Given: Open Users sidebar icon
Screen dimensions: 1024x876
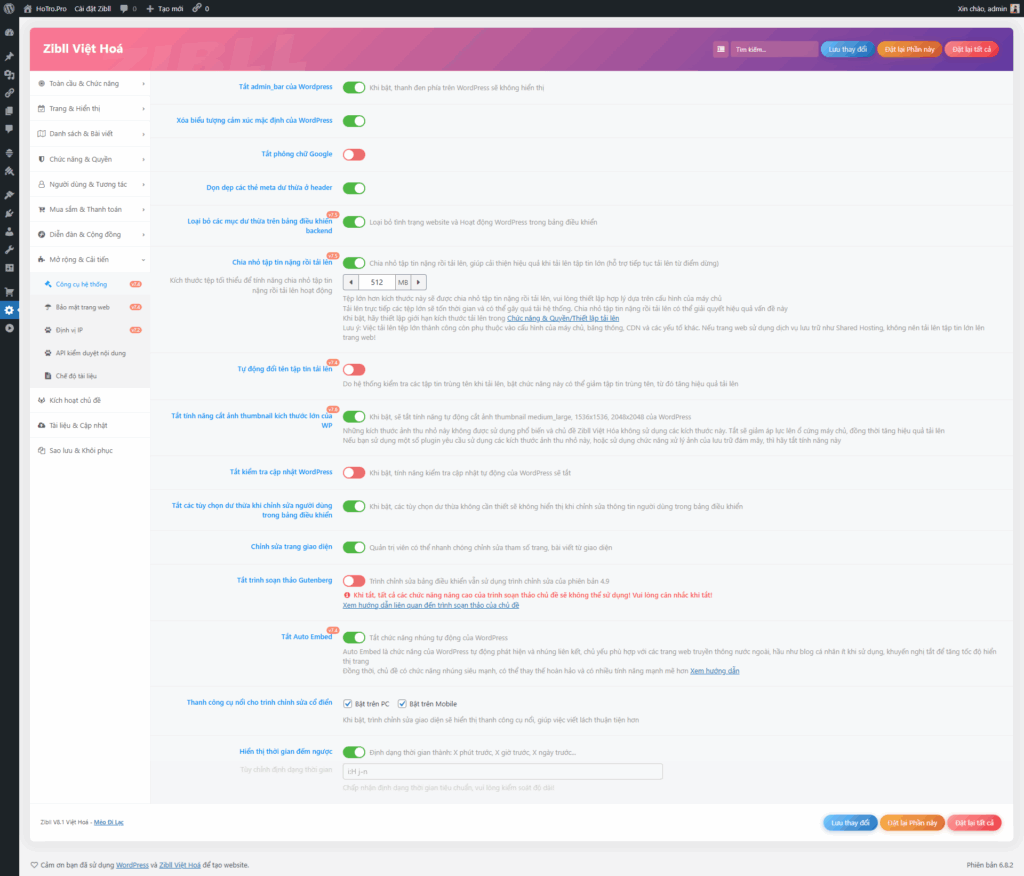Looking at the screenshot, I should pyautogui.click(x=9, y=231).
